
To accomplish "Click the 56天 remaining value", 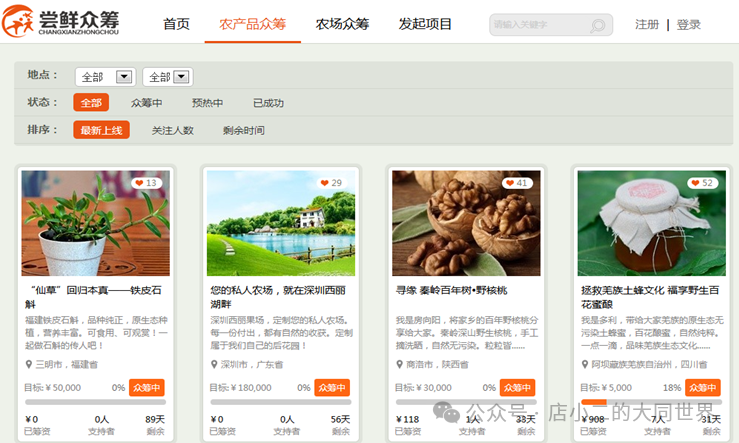I will (x=340, y=419).
